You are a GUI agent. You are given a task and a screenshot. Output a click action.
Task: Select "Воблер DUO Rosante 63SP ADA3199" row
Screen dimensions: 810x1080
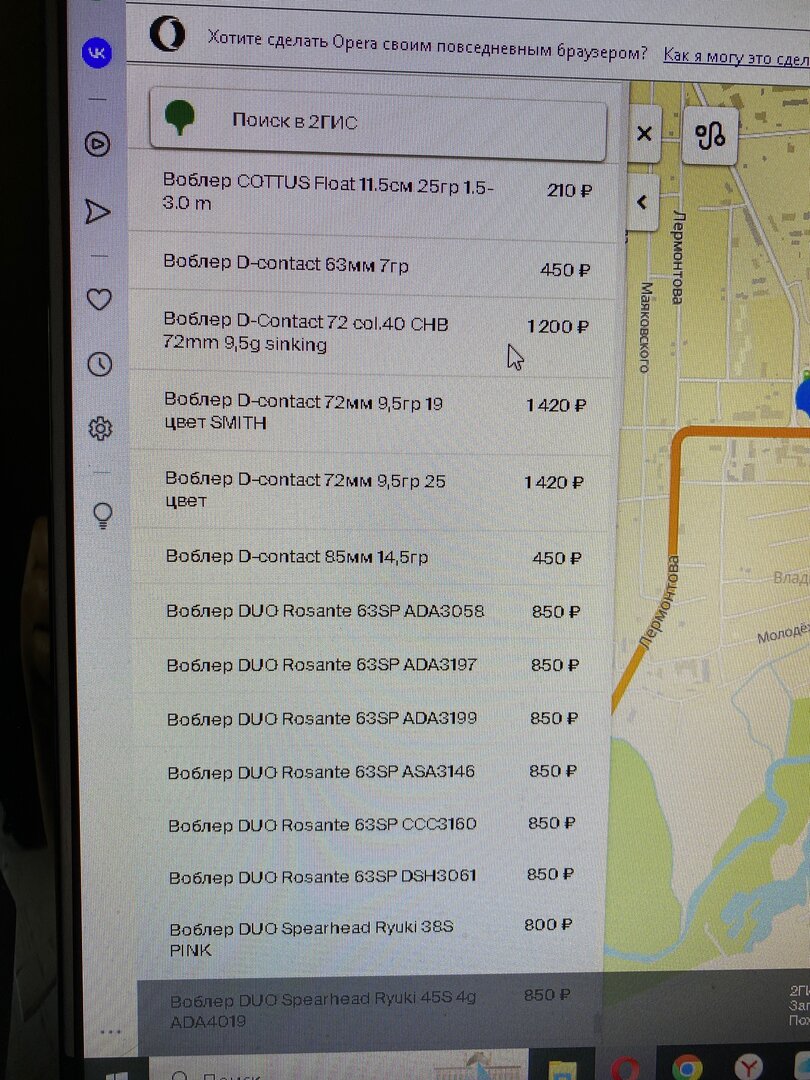372,718
